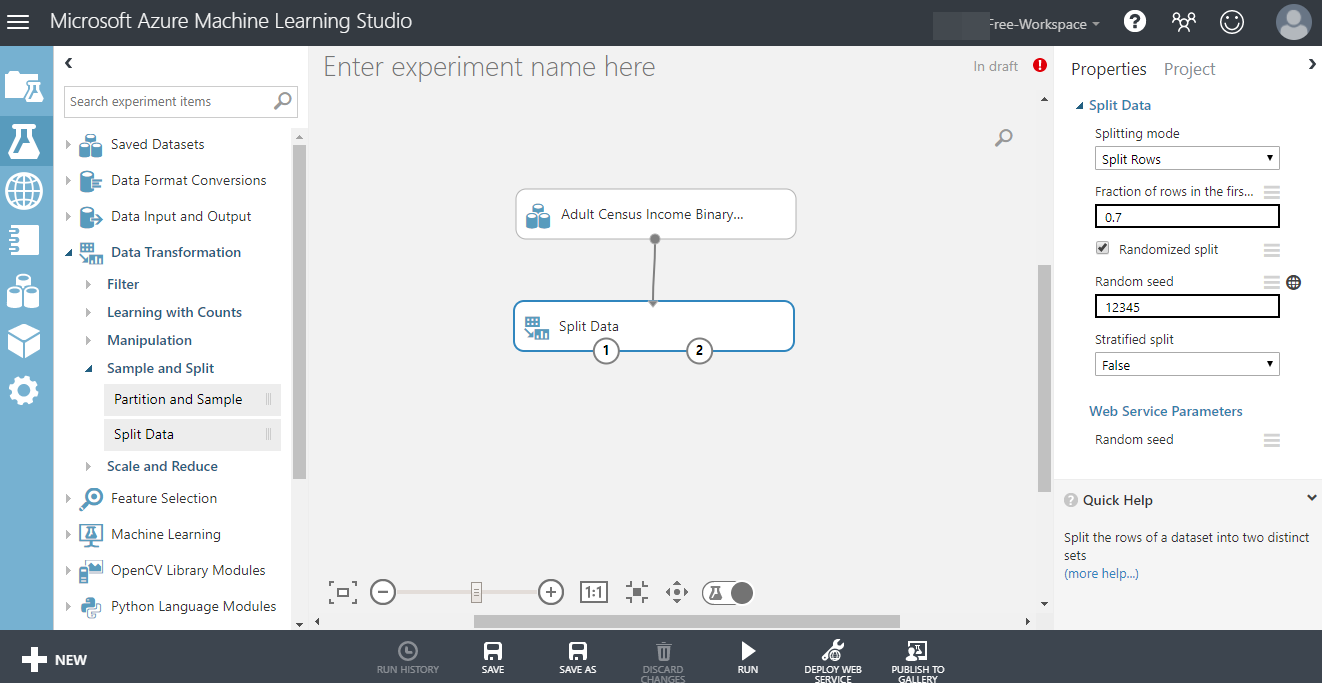Expand the Data Format Conversions category
Viewport: 1322px width, 683px height.
click(69, 180)
